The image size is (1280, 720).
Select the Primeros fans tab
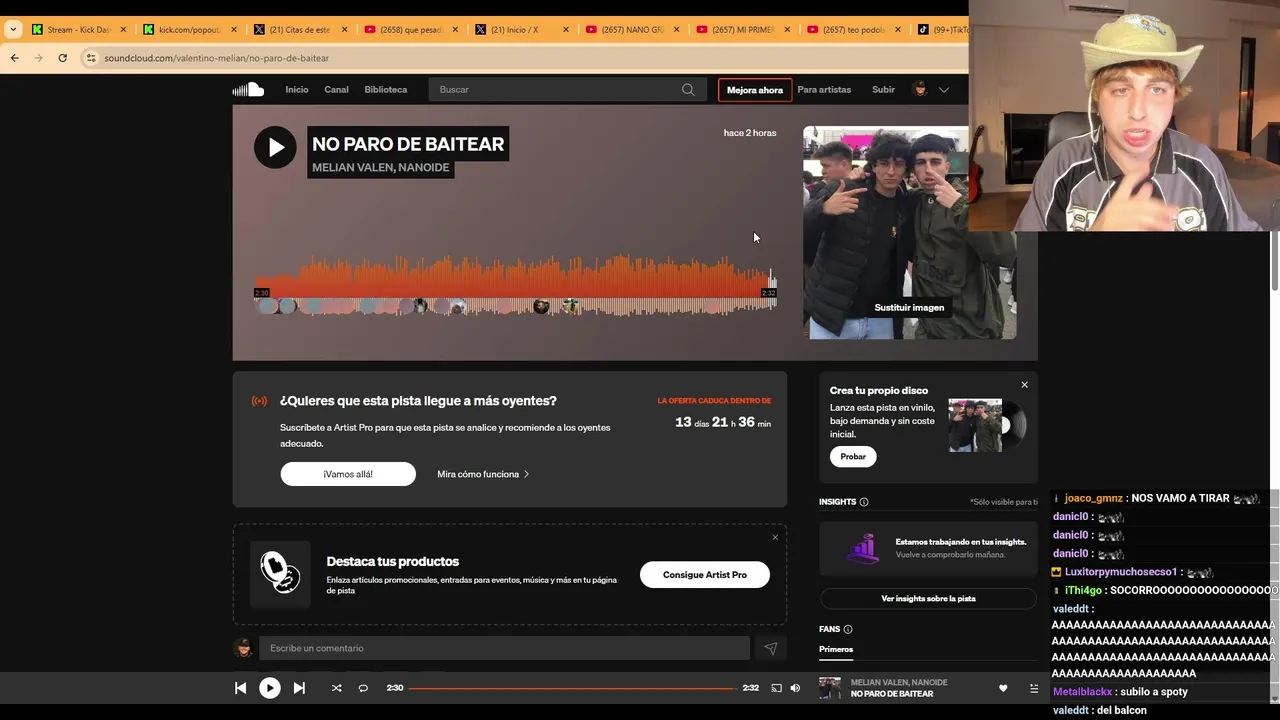click(x=836, y=649)
